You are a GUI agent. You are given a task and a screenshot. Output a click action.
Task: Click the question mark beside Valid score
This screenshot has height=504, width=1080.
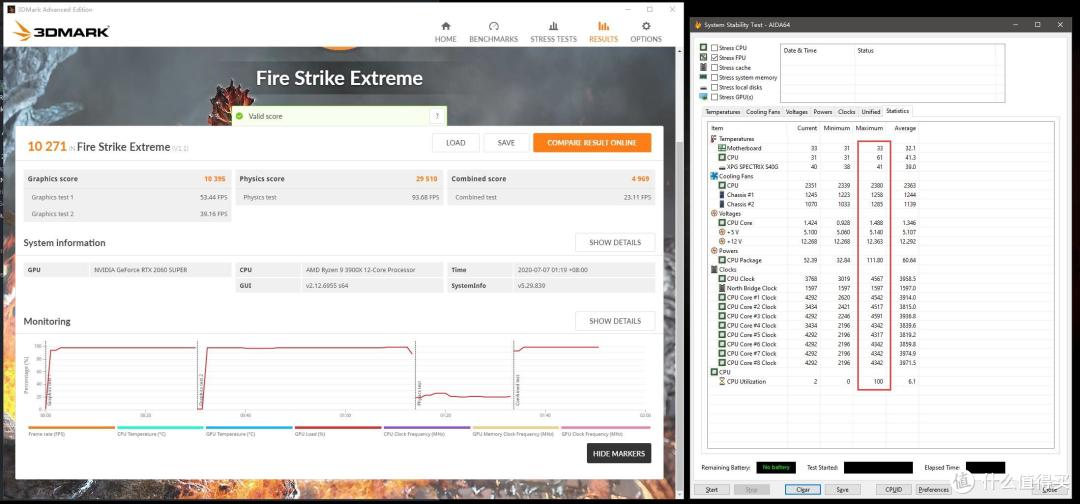click(437, 116)
